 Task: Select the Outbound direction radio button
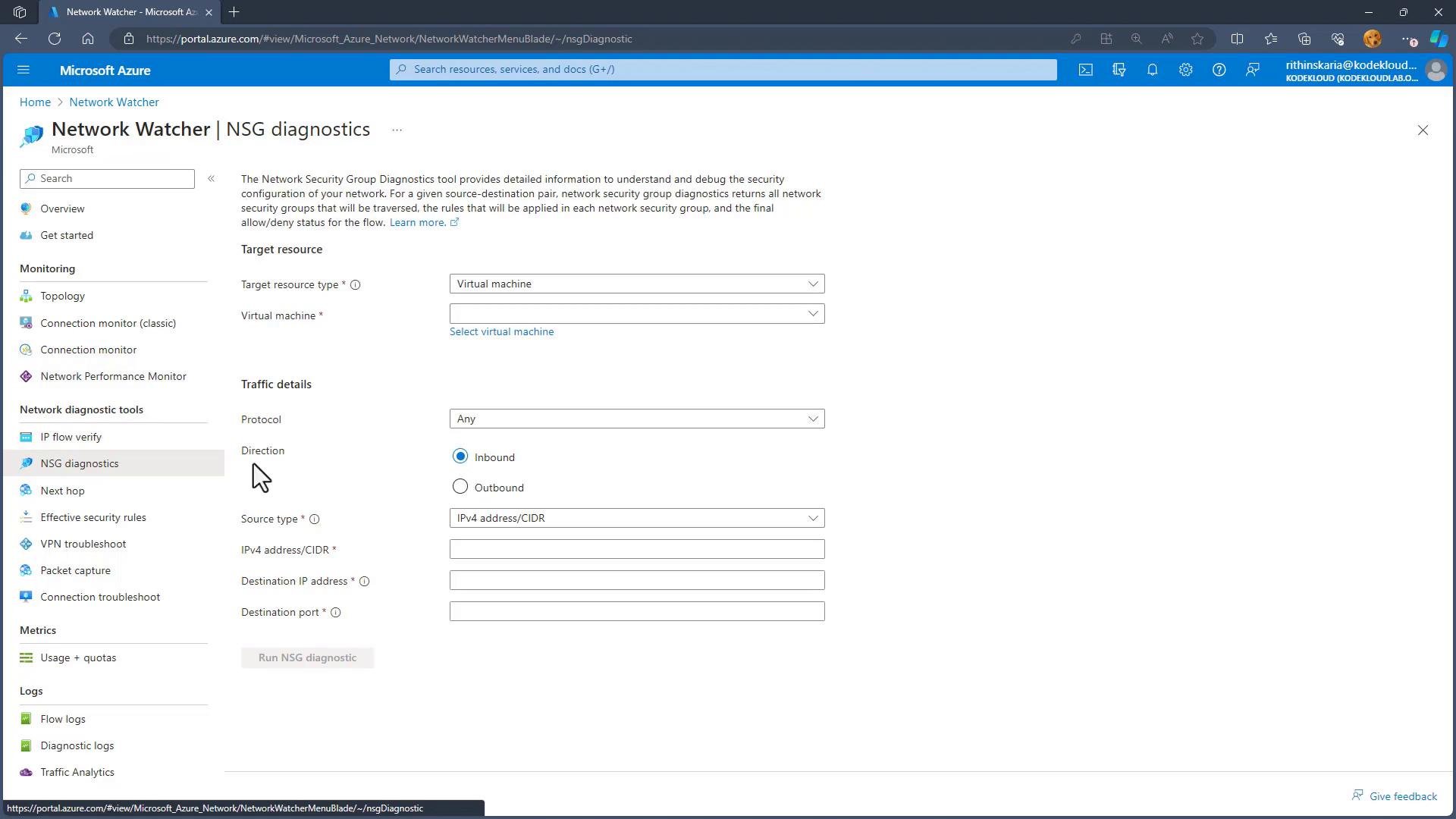coord(460,487)
